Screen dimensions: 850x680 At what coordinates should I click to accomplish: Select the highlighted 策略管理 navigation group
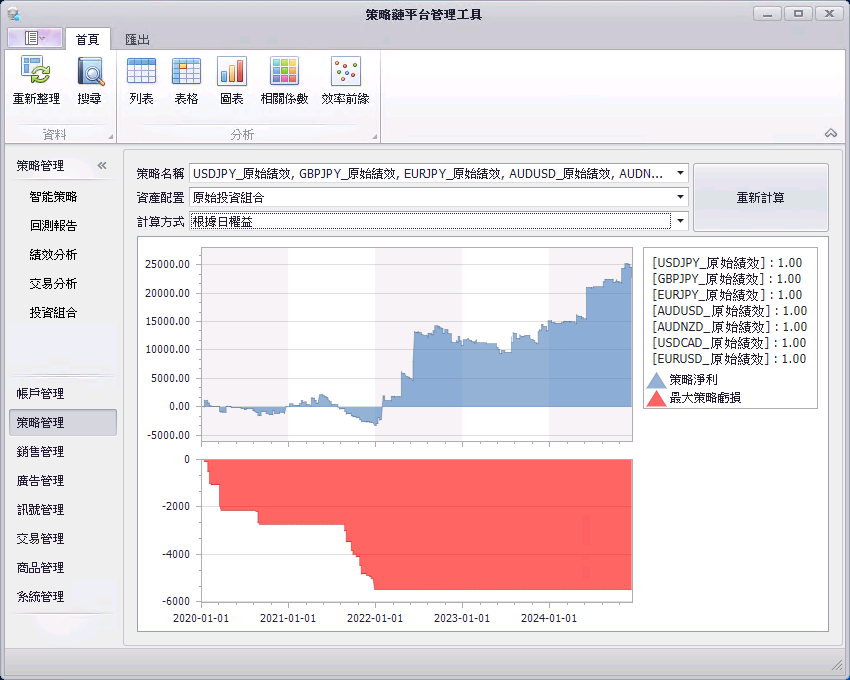pos(63,422)
